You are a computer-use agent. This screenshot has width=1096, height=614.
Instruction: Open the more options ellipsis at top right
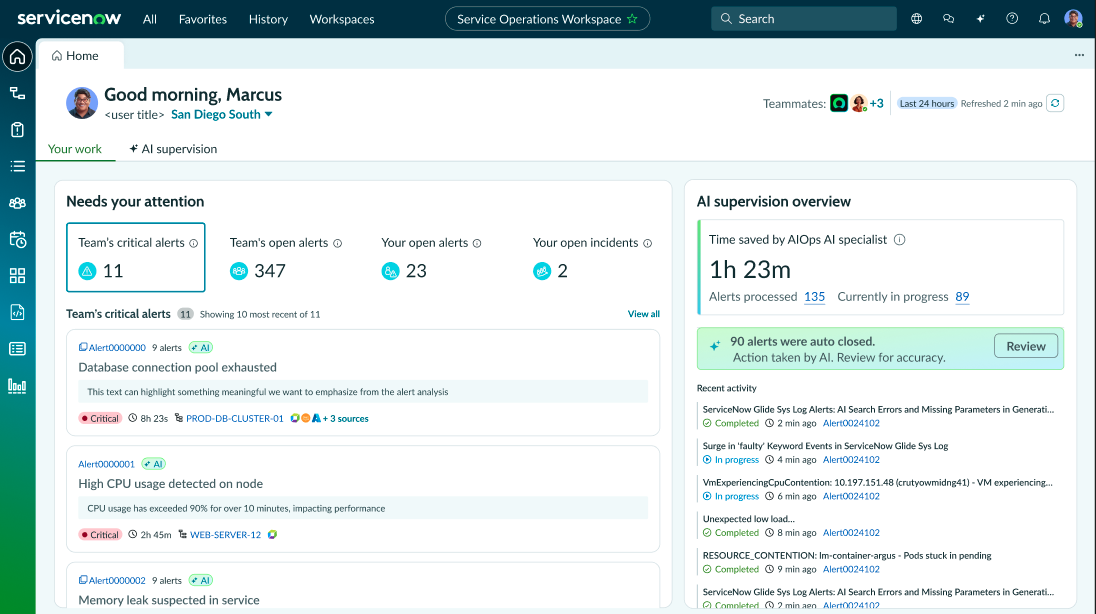pyautogui.click(x=1079, y=55)
